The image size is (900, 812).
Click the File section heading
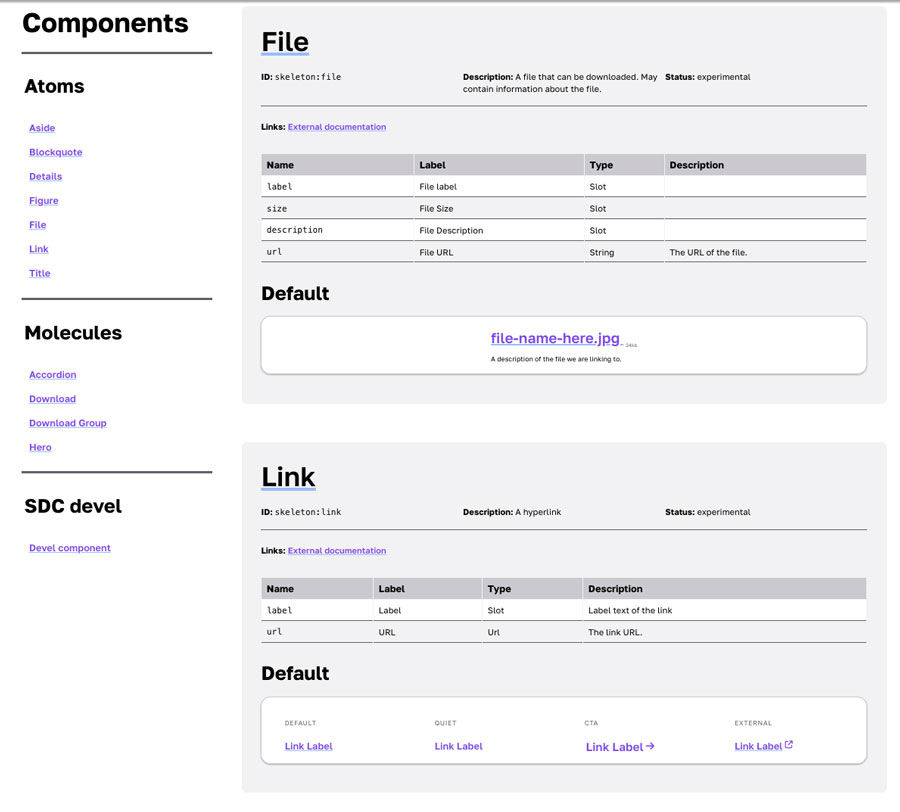tap(285, 41)
